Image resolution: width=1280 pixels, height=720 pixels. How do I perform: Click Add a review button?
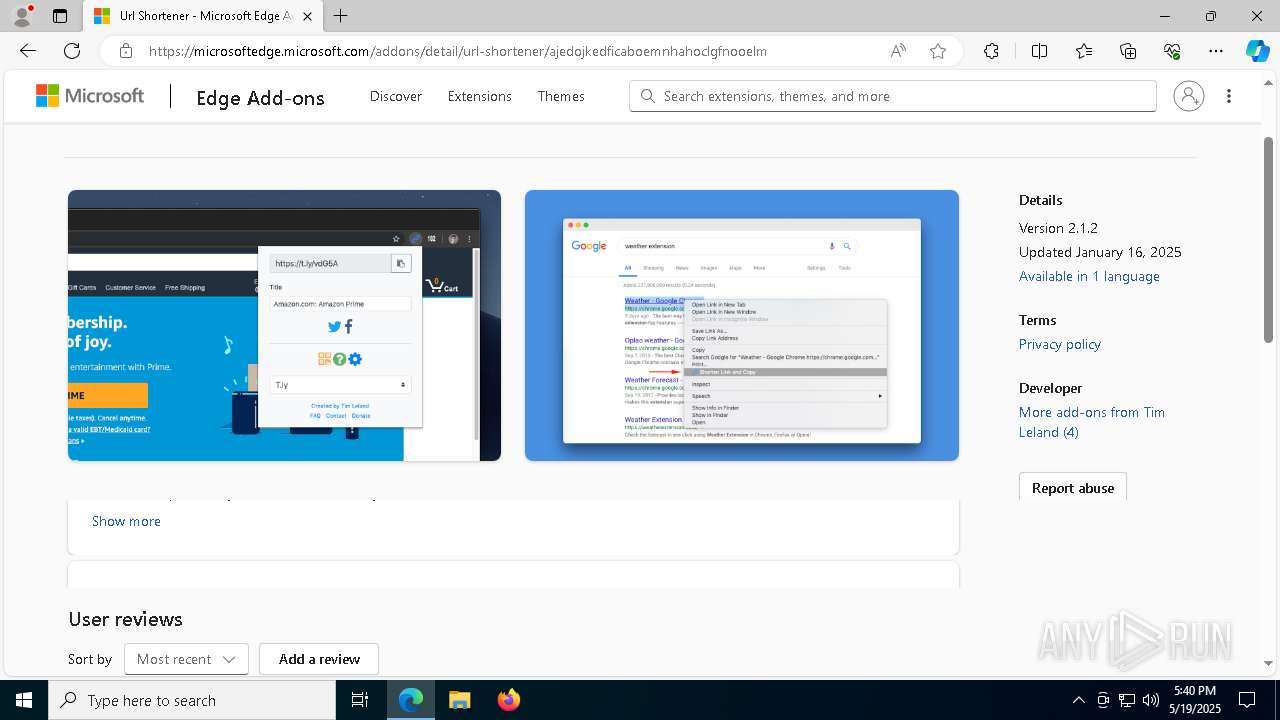(319, 659)
